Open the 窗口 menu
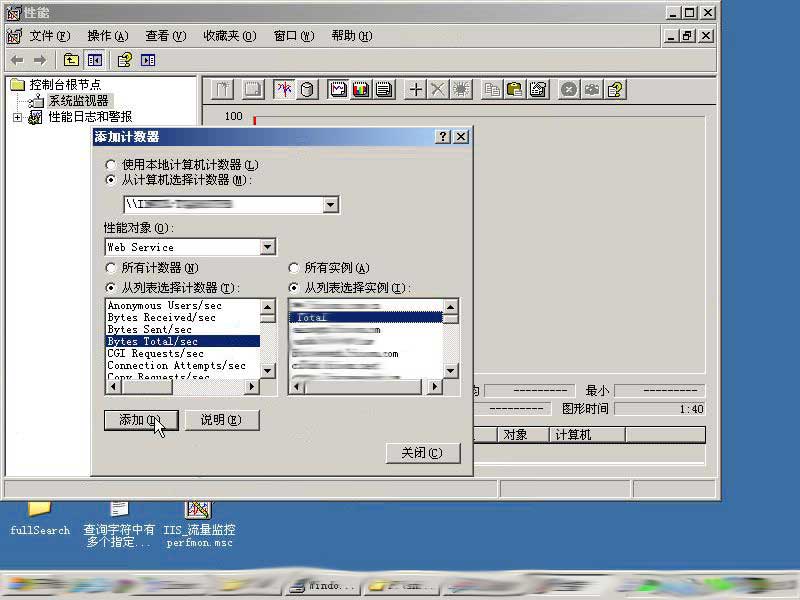The image size is (800, 600). [x=294, y=36]
